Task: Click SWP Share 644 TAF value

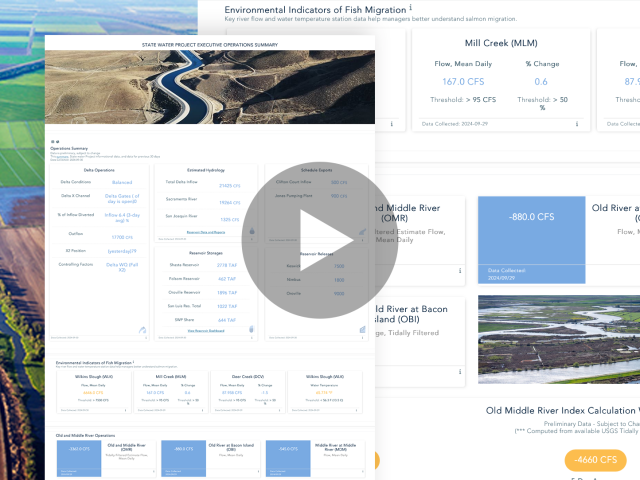Action: (227, 320)
